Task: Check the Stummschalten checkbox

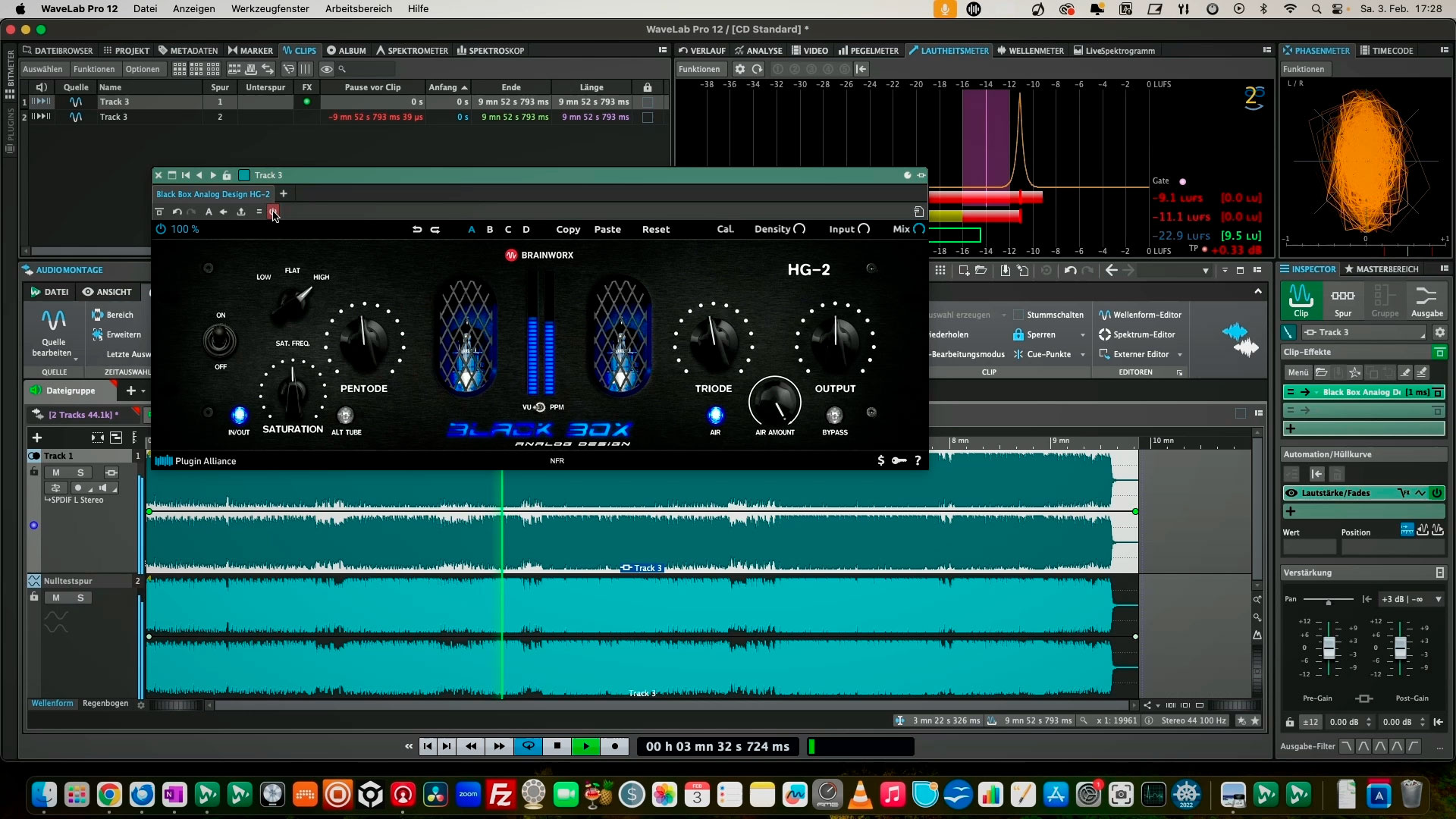Action: coord(1018,315)
